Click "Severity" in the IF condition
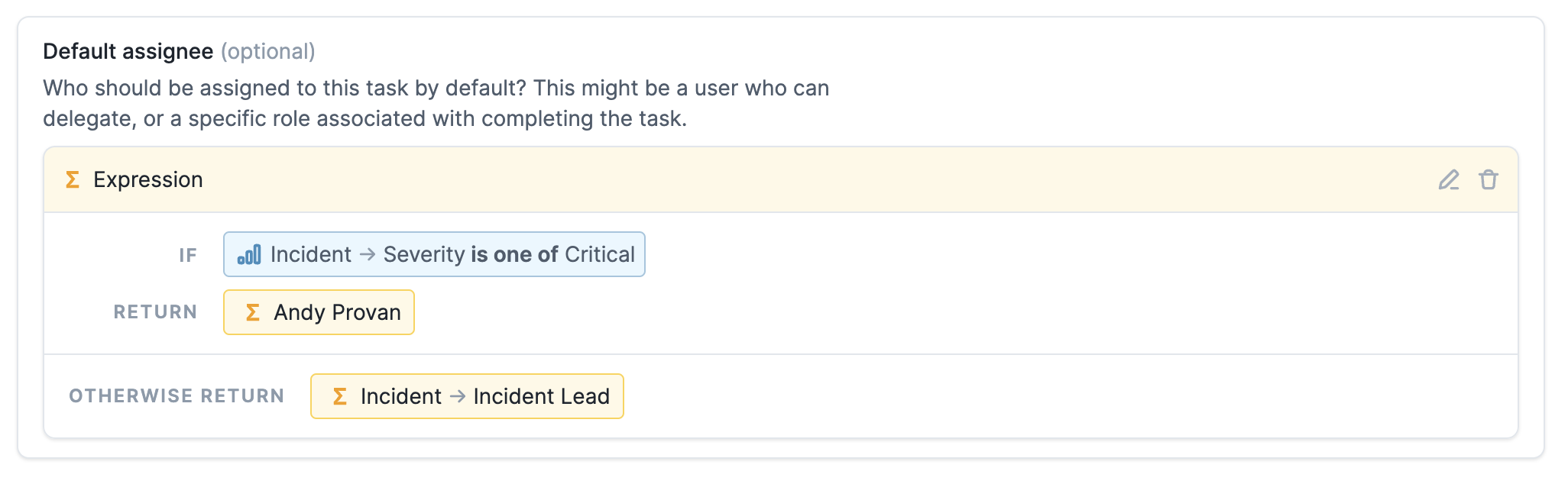 [x=424, y=254]
